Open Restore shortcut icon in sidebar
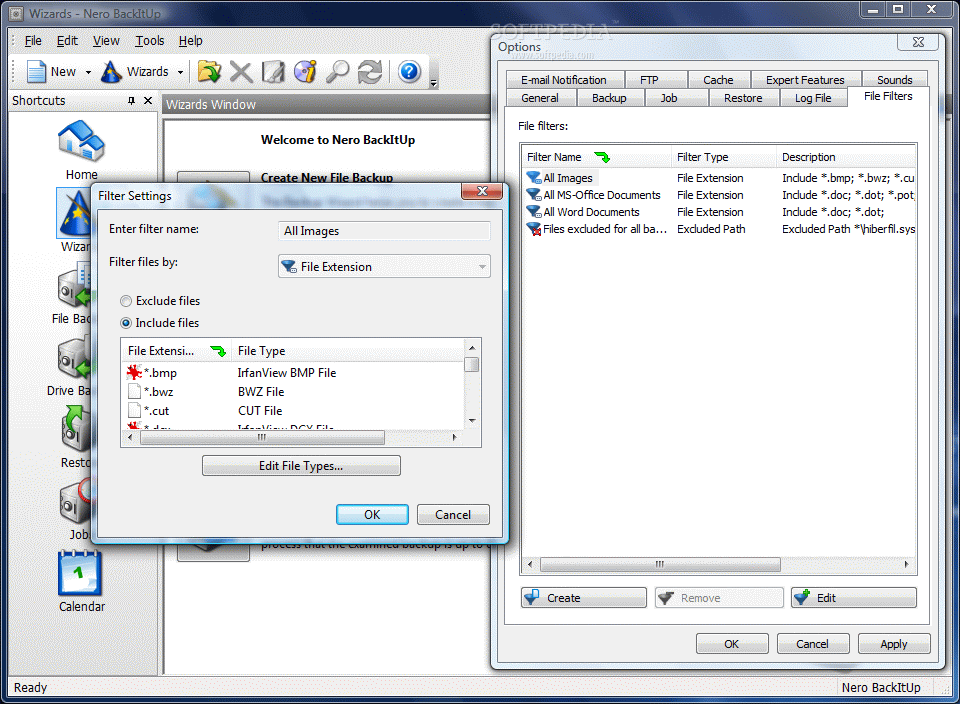The image size is (960, 704). (75, 429)
